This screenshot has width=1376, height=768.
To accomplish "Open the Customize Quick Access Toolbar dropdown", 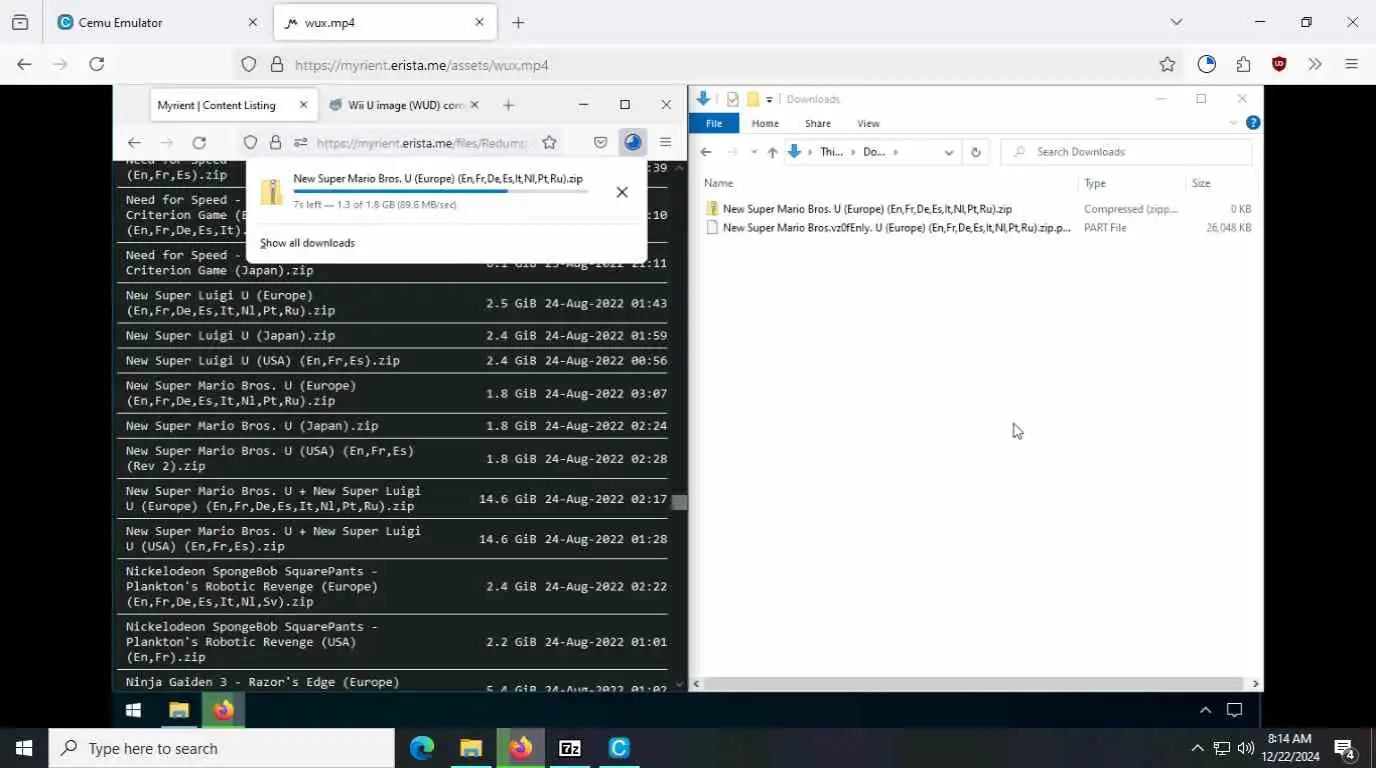I will pyautogui.click(x=769, y=99).
